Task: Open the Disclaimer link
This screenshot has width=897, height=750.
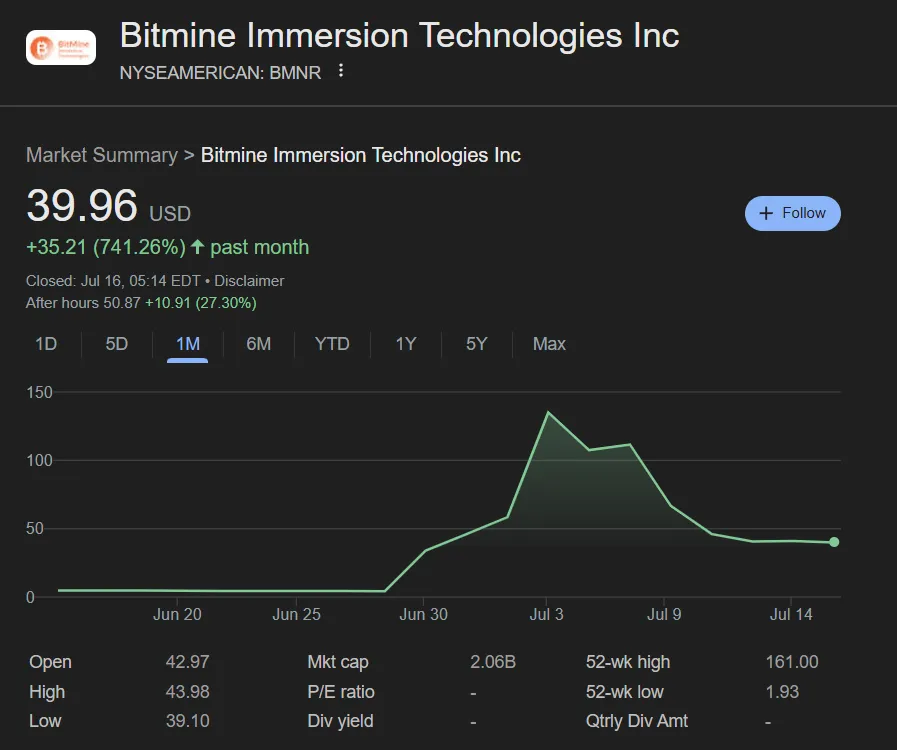Action: [249, 281]
